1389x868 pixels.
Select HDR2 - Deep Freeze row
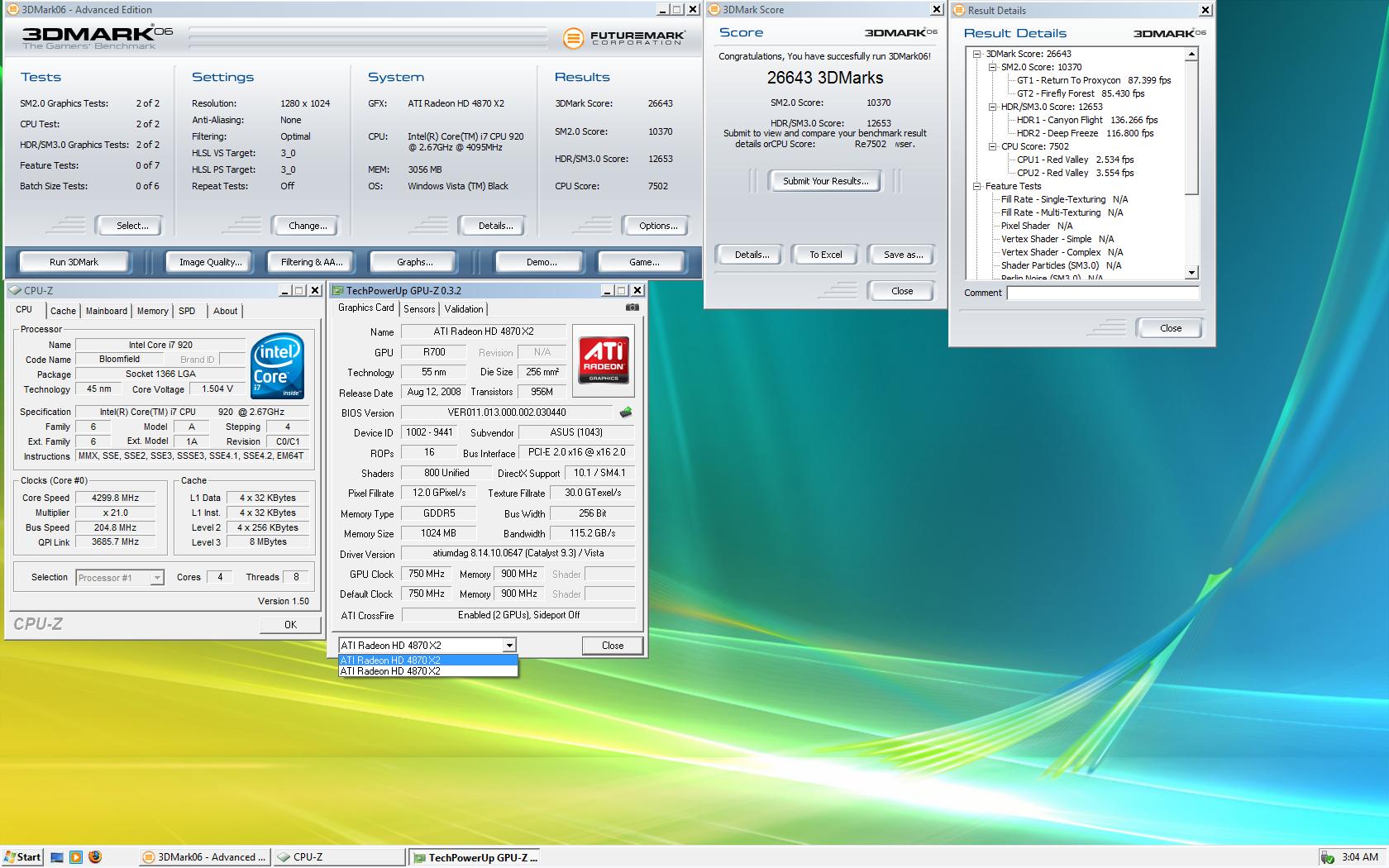pos(1085,133)
